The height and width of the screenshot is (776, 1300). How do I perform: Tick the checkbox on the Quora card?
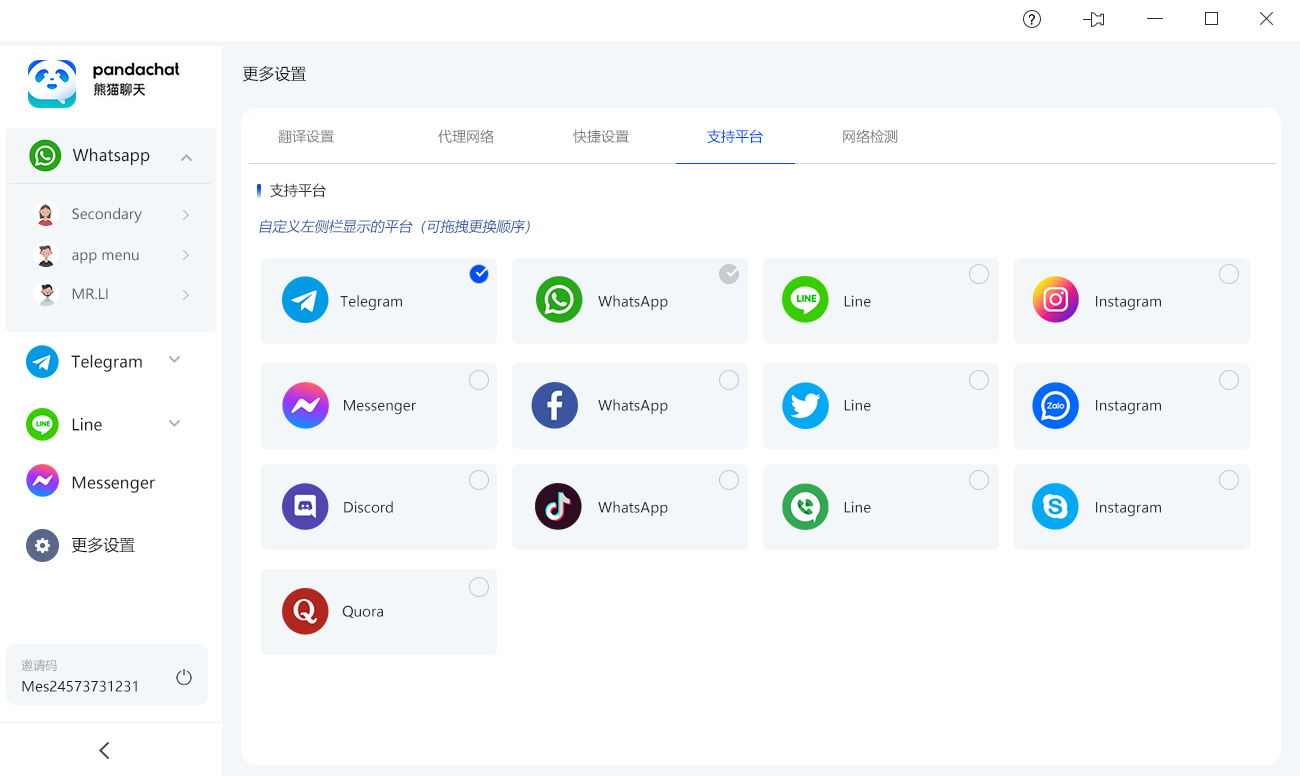479,587
